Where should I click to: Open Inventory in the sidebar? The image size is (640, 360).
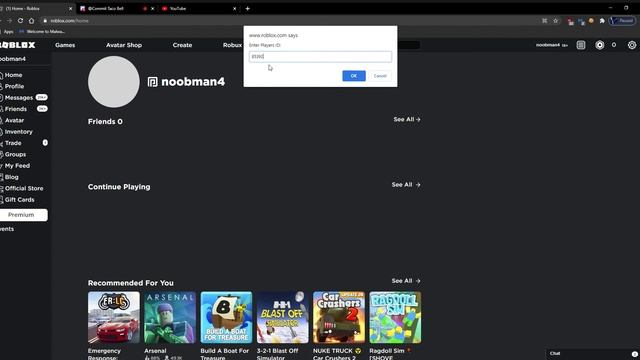pyautogui.click(x=18, y=132)
